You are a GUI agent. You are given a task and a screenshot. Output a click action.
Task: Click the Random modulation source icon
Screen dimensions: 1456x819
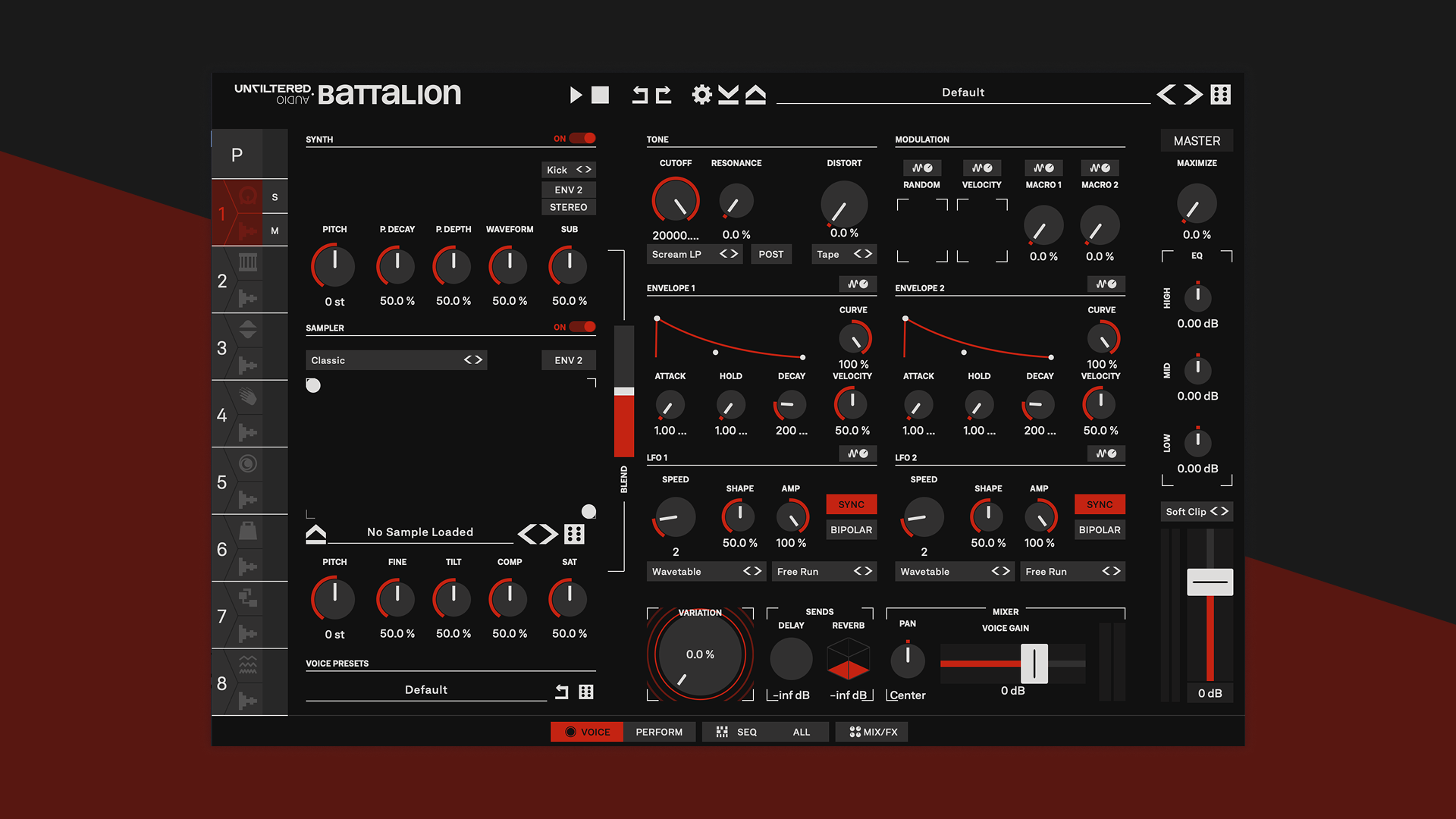[921, 168]
